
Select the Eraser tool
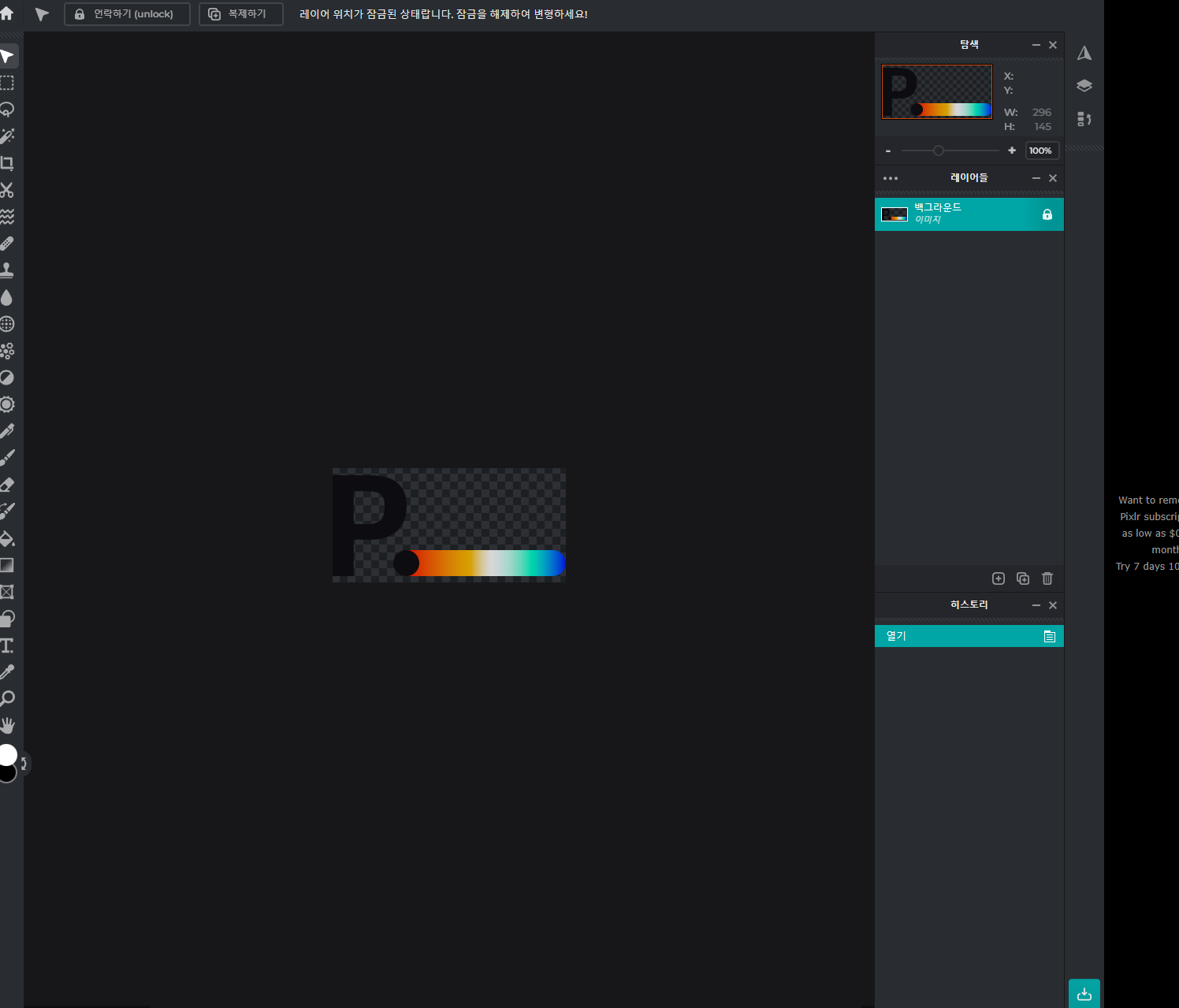coord(7,485)
